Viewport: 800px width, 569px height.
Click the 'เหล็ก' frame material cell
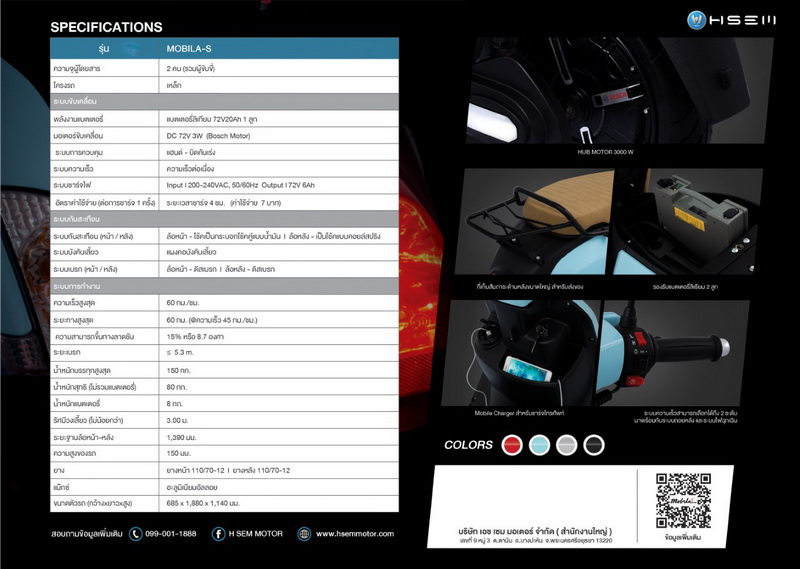tap(279, 85)
